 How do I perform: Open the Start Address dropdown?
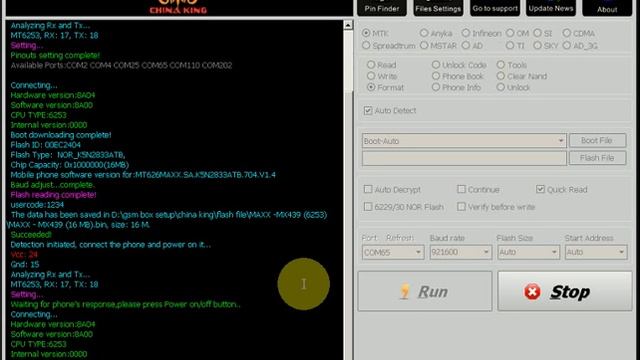coord(596,252)
